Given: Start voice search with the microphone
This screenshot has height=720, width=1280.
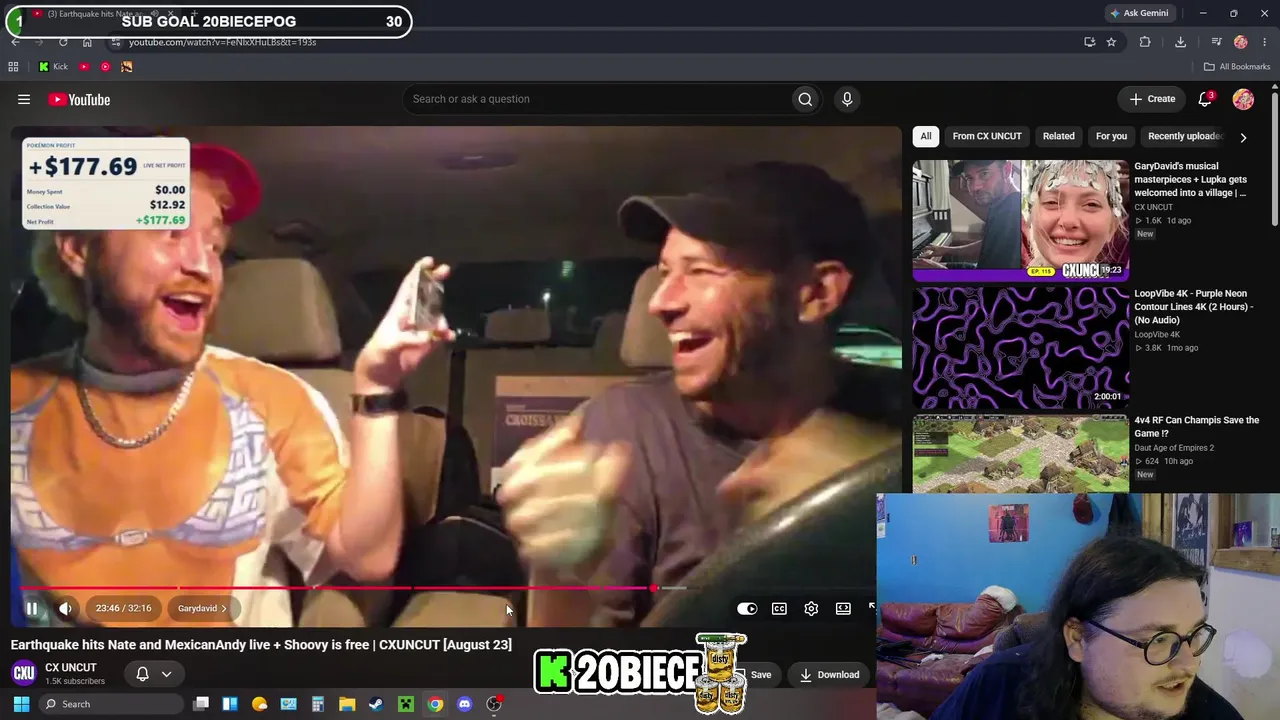Looking at the screenshot, I should coord(847,99).
